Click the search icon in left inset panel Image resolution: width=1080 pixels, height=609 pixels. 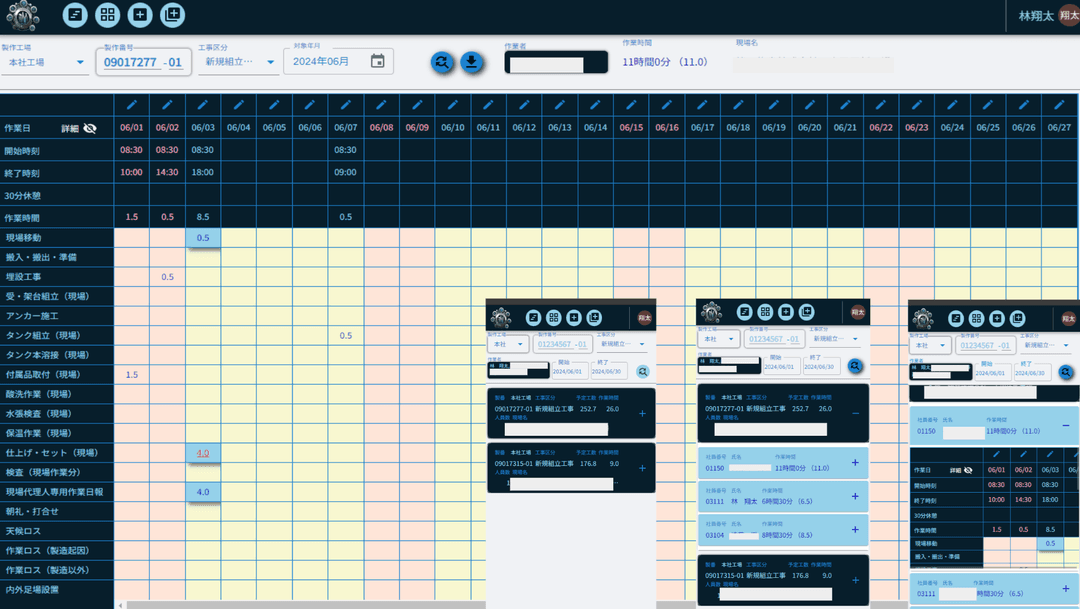[x=643, y=371]
